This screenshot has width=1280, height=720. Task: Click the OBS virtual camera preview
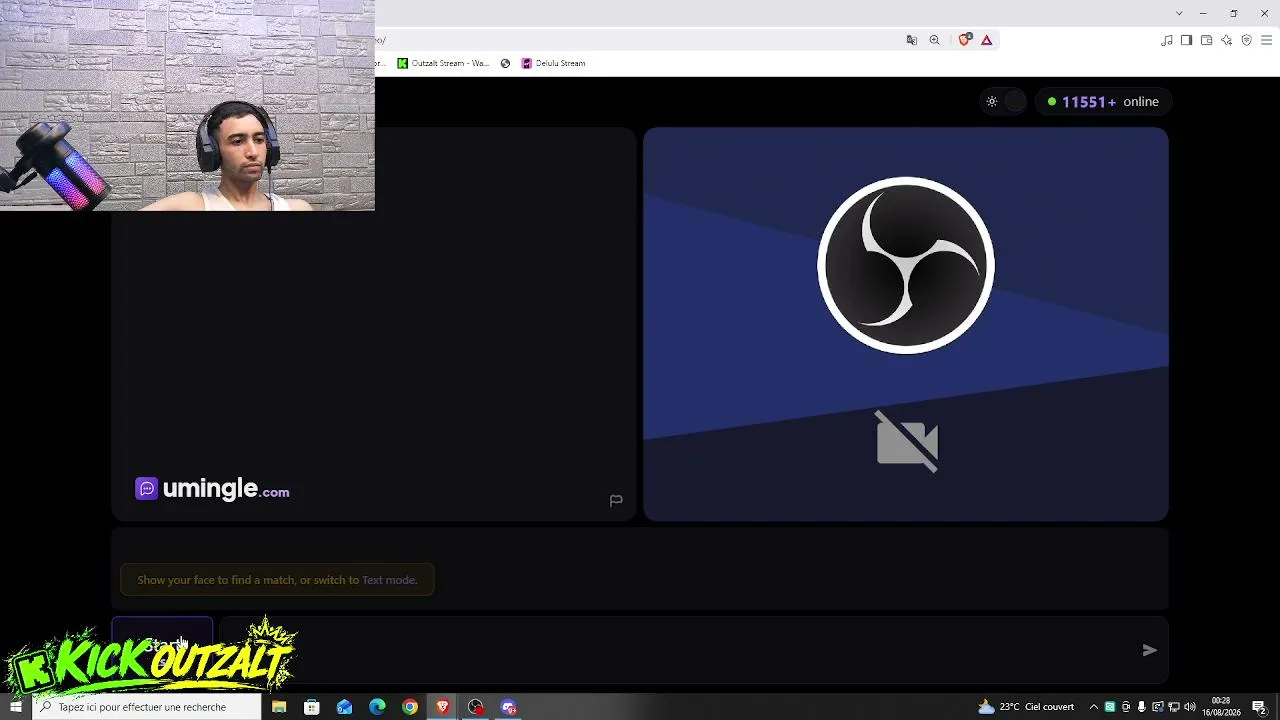tap(906, 324)
